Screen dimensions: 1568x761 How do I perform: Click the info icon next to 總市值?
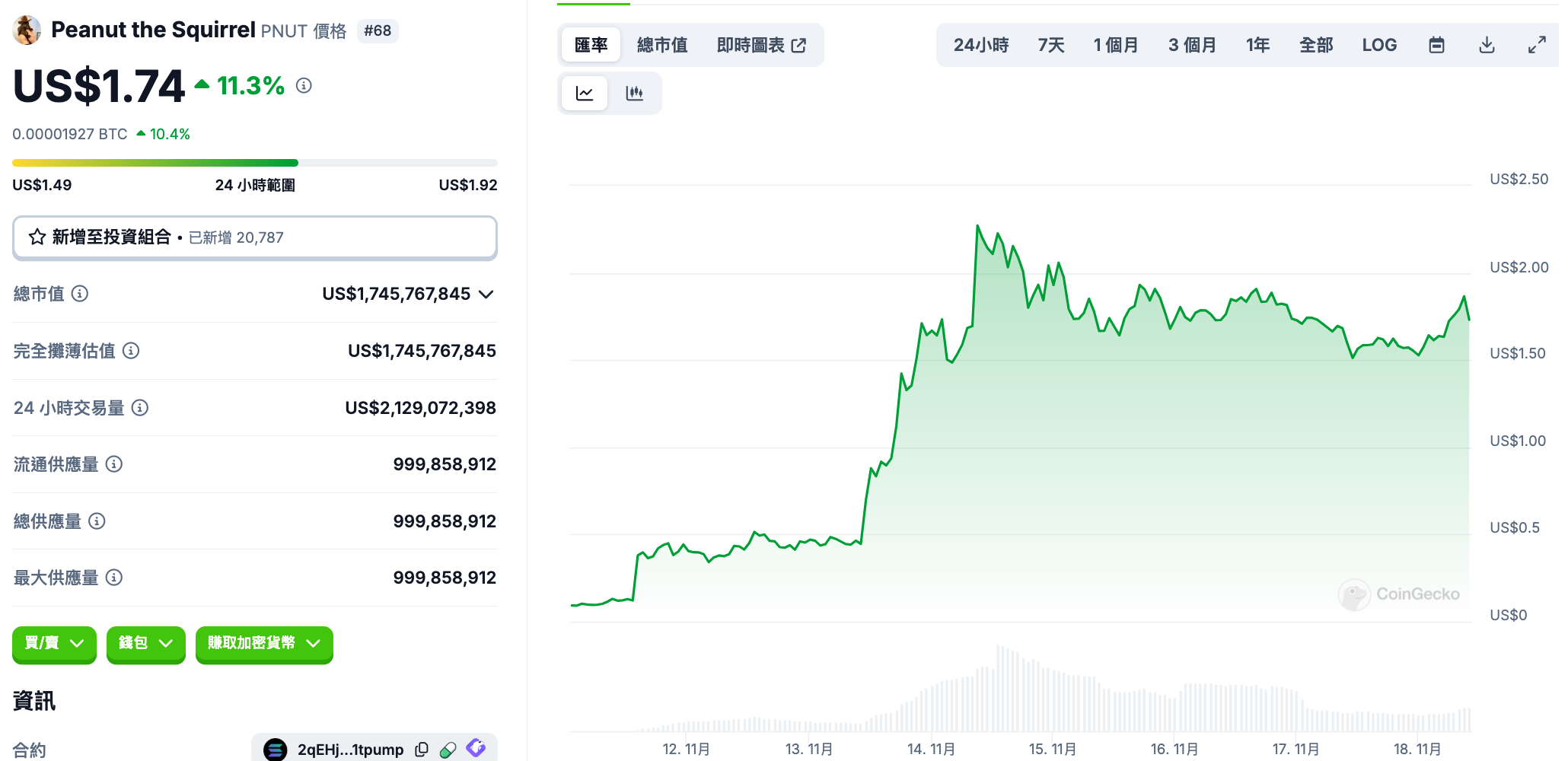coord(80,294)
